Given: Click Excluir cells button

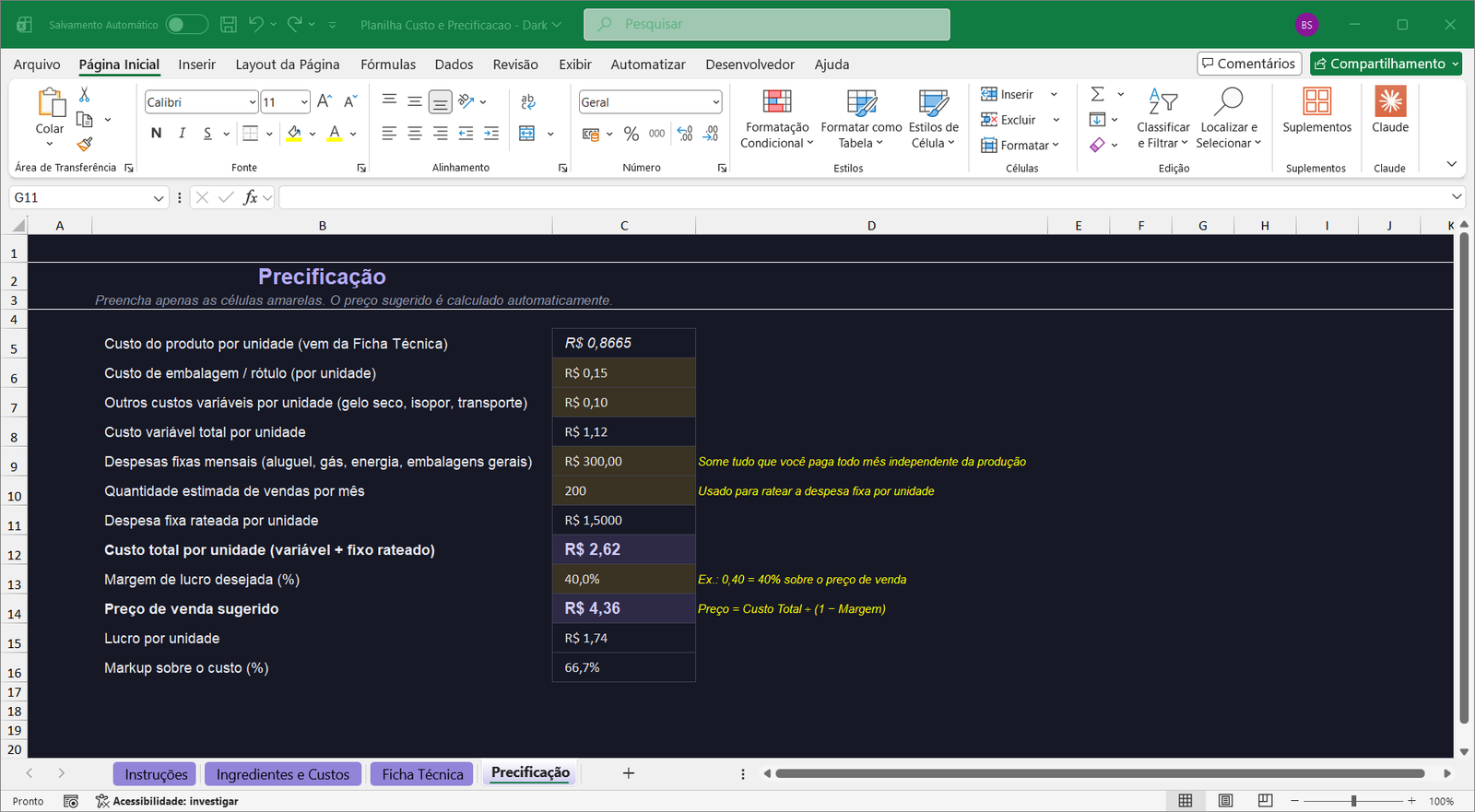Looking at the screenshot, I should pos(1009,120).
